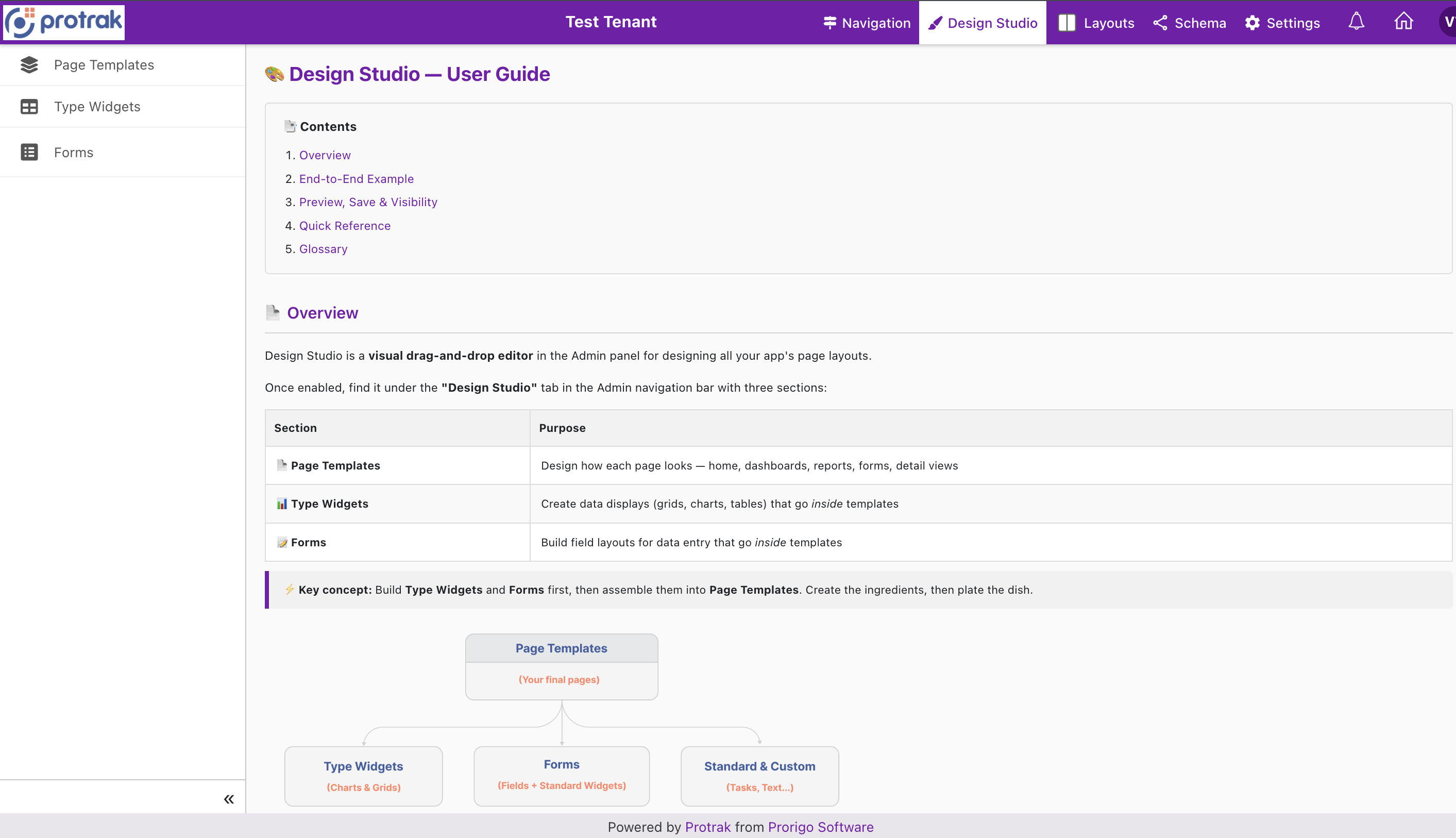
Task: Click the Overview section heading
Action: (322, 313)
